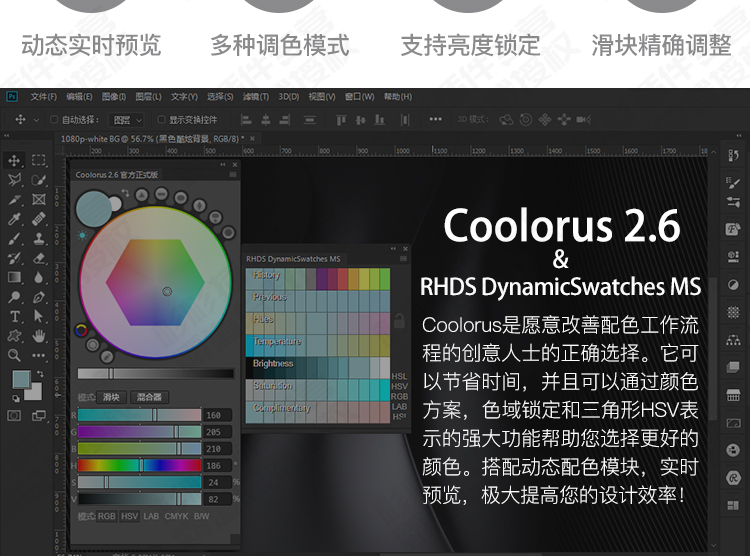Toggle Coolorus luminosity lock sun icon
Image resolution: width=750 pixels, height=556 pixels.
pos(82,235)
